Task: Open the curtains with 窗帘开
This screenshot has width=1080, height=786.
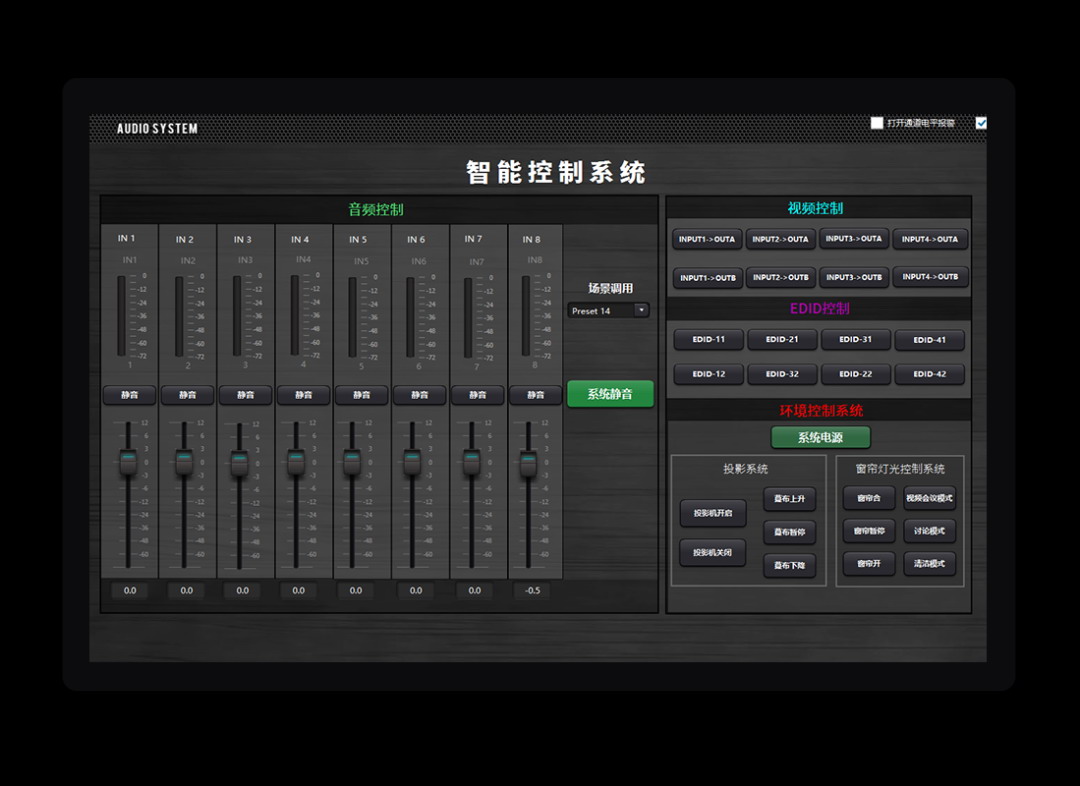Action: tap(868, 564)
